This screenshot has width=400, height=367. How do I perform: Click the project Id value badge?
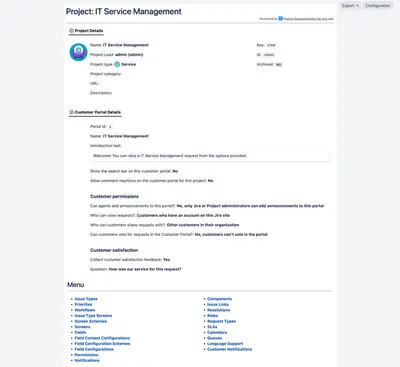(x=269, y=55)
